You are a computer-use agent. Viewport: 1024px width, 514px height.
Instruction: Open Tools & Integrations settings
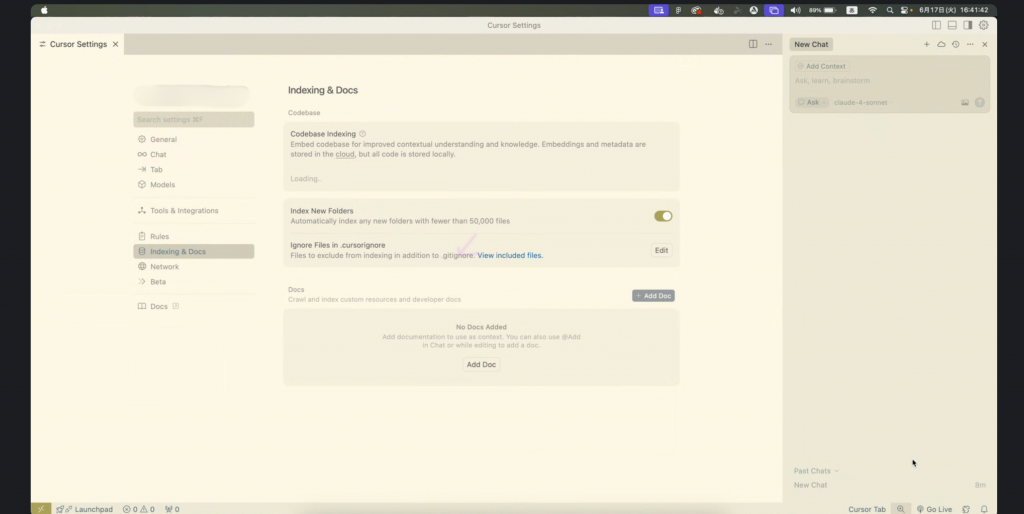tap(184, 211)
